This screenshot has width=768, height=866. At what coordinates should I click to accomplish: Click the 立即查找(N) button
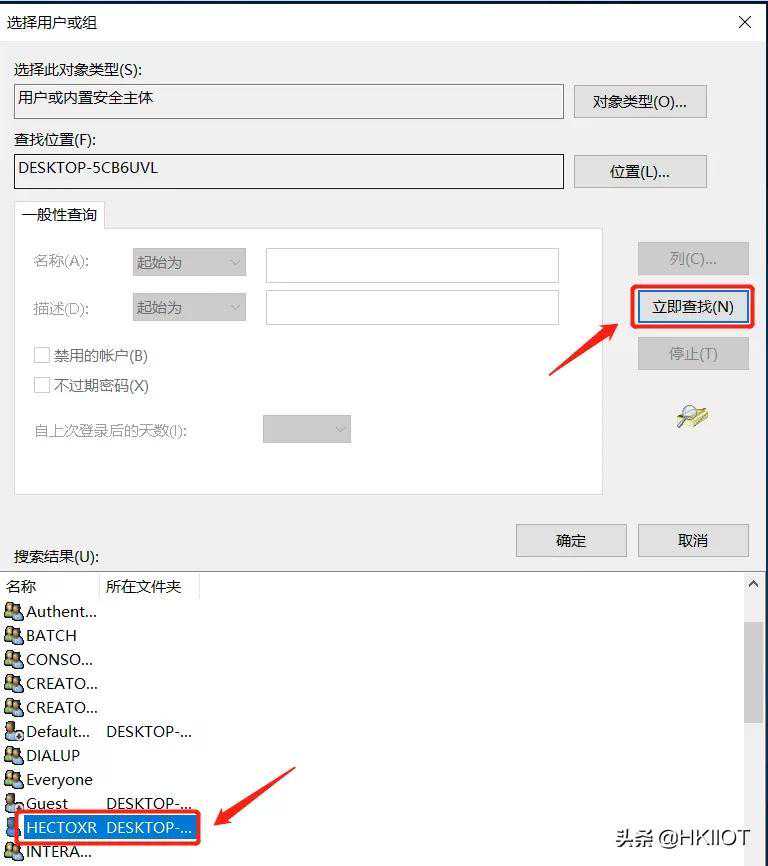[692, 307]
